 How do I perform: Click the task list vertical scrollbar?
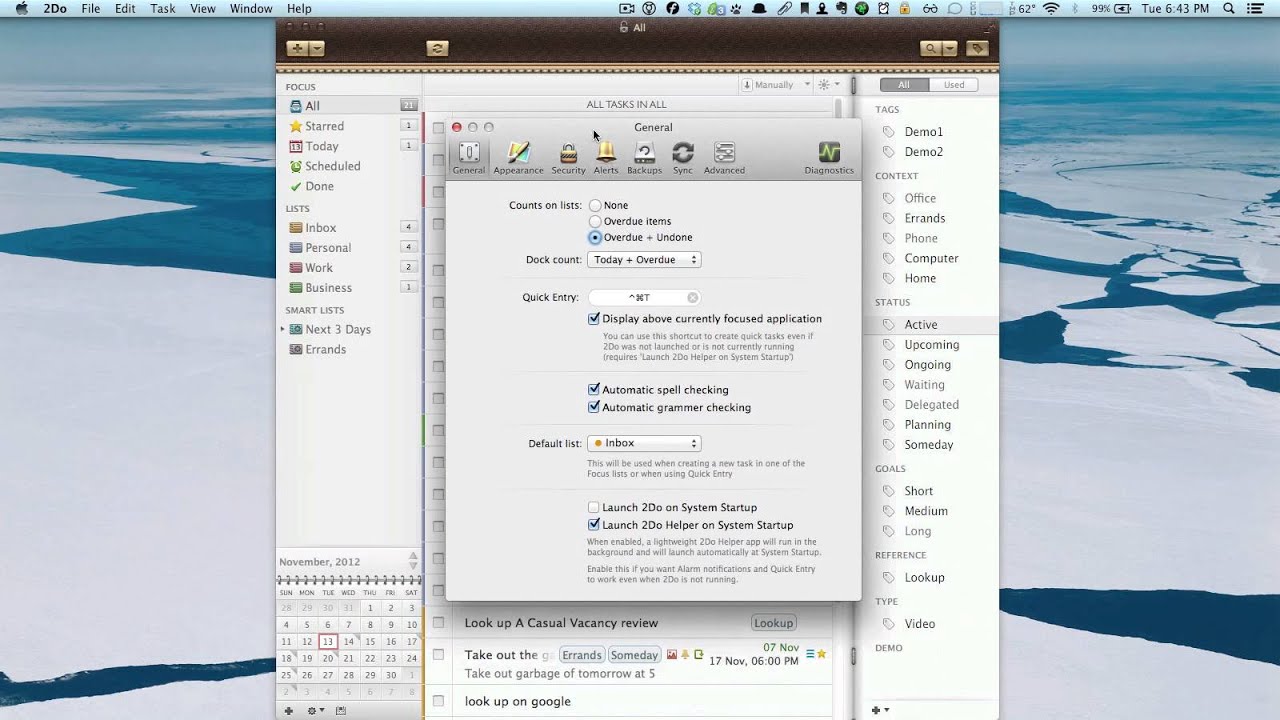point(837,110)
